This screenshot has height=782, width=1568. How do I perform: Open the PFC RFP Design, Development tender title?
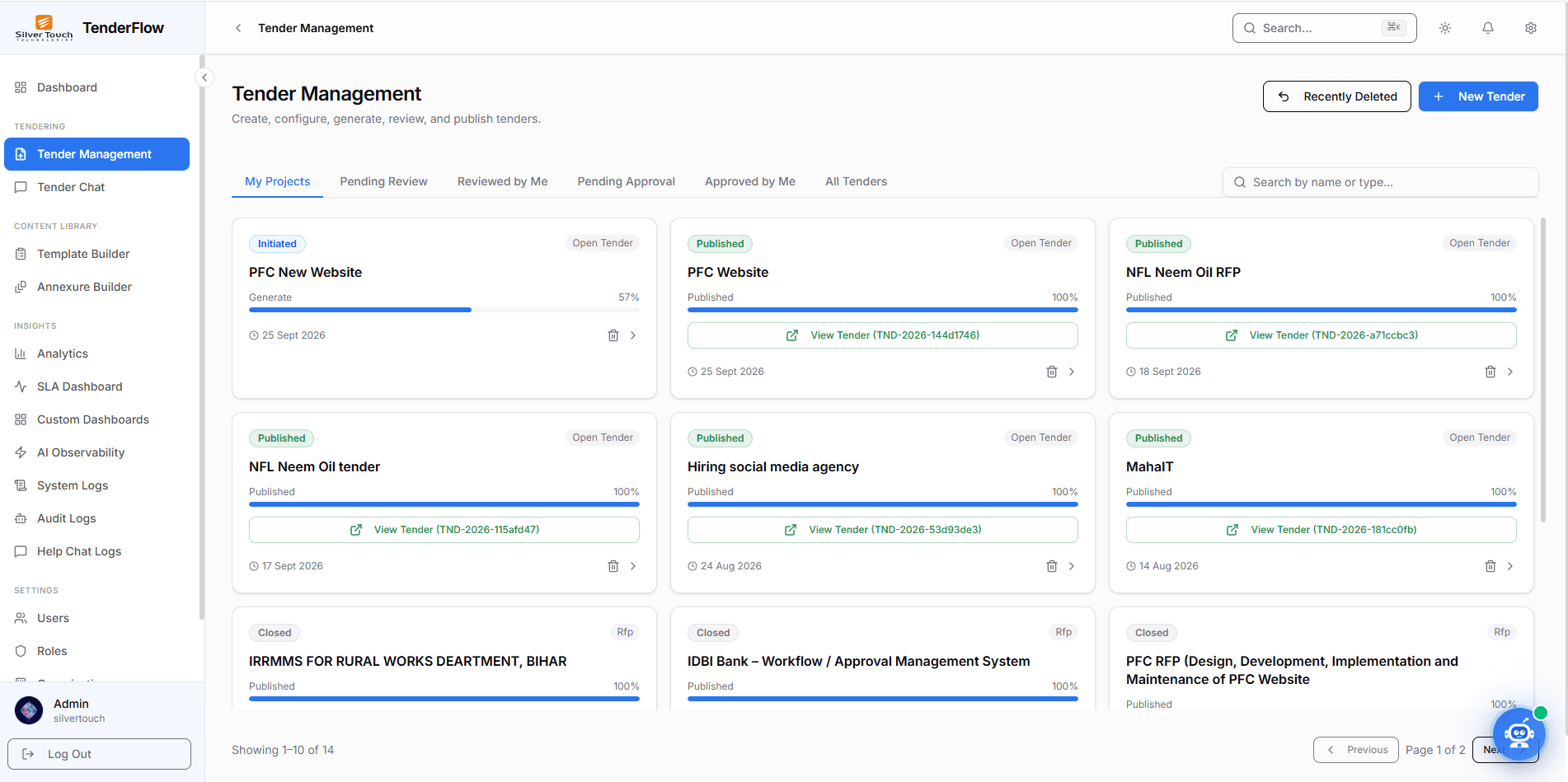pyautogui.click(x=1293, y=670)
